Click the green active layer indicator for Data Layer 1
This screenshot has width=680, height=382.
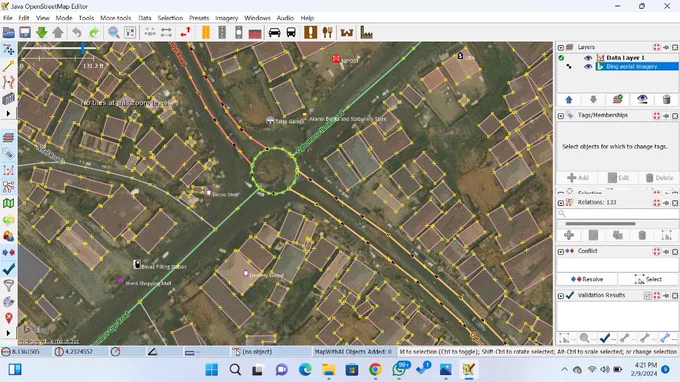561,58
